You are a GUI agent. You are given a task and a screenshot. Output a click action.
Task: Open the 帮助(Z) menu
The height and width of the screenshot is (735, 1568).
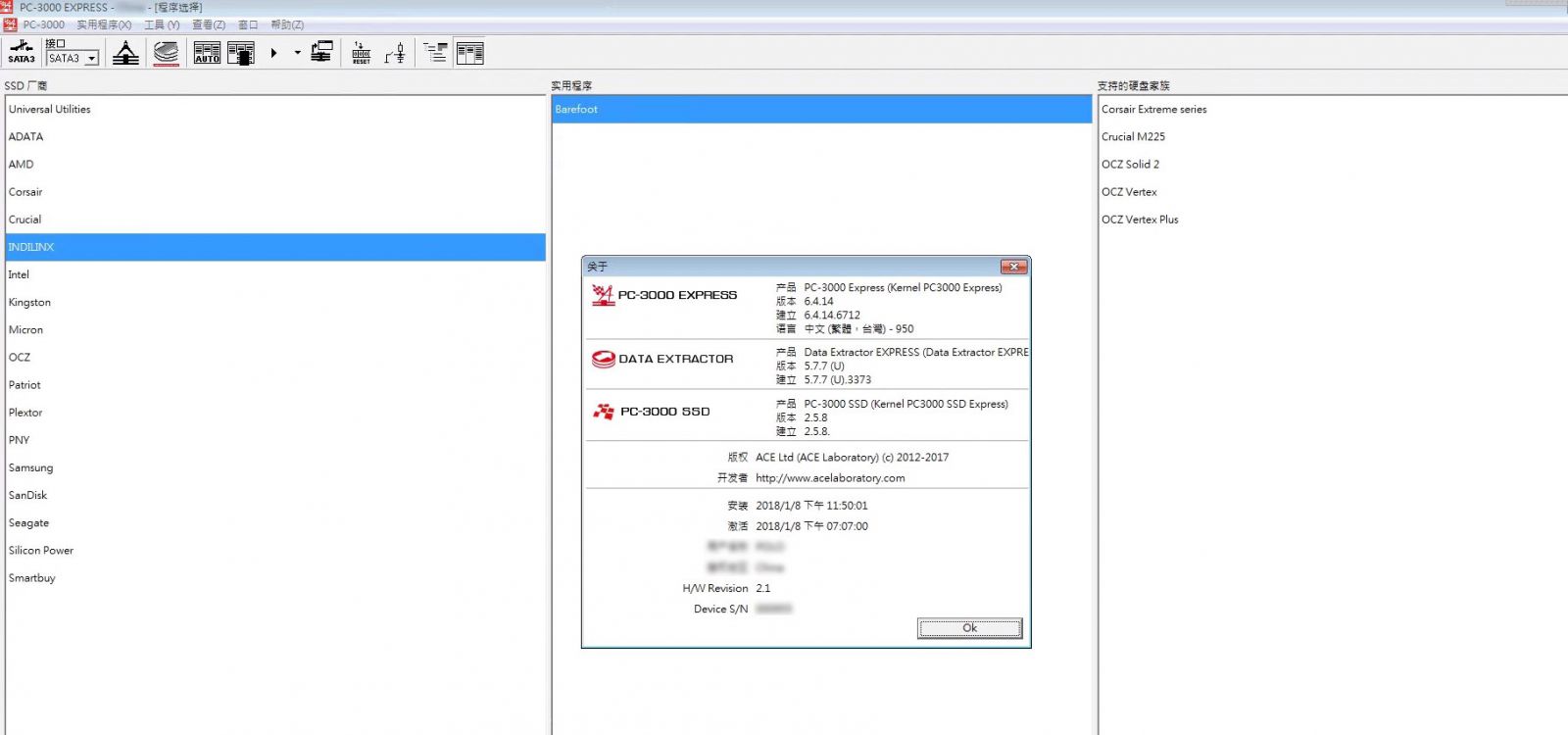(287, 24)
